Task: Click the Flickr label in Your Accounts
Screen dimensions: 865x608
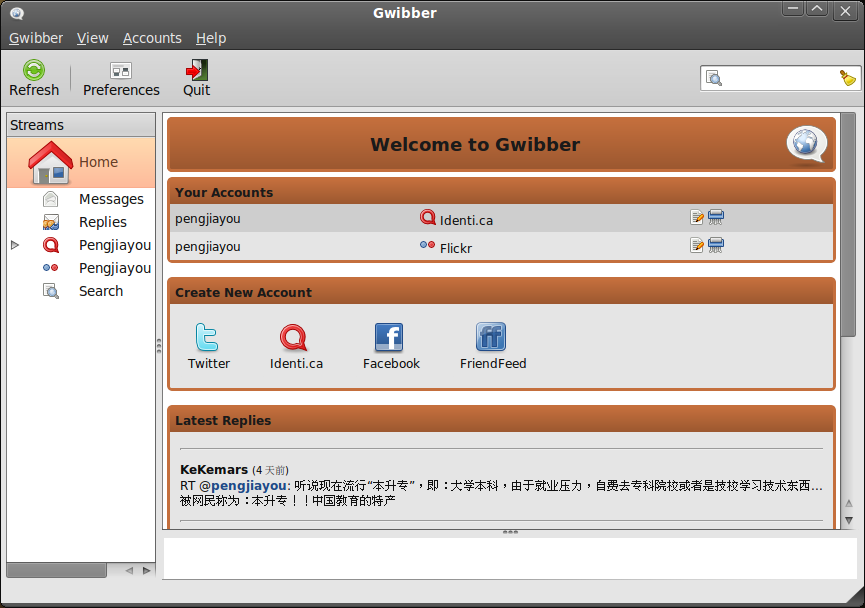Action: tap(456, 248)
